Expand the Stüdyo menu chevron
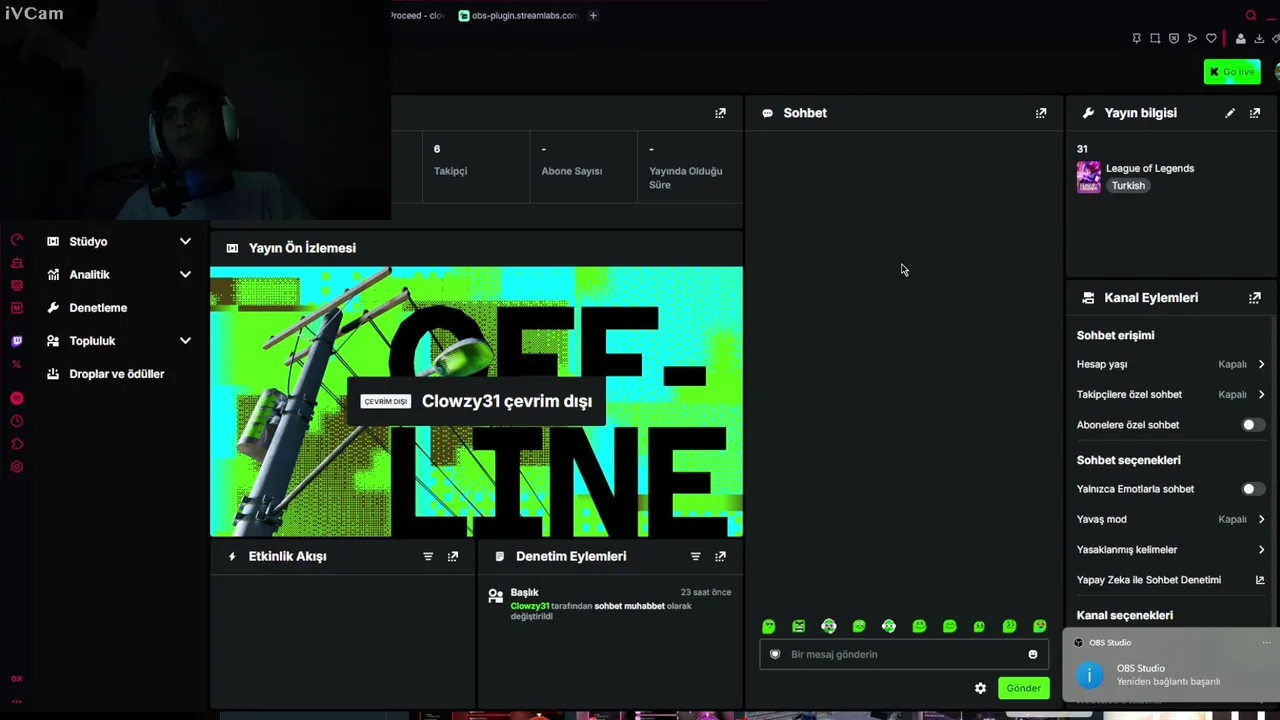 point(185,241)
